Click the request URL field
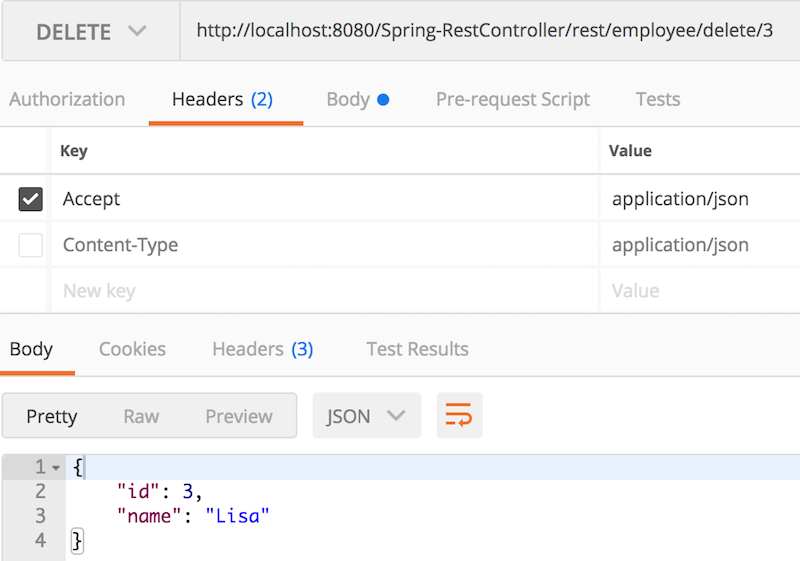The image size is (800, 561). pos(485,31)
